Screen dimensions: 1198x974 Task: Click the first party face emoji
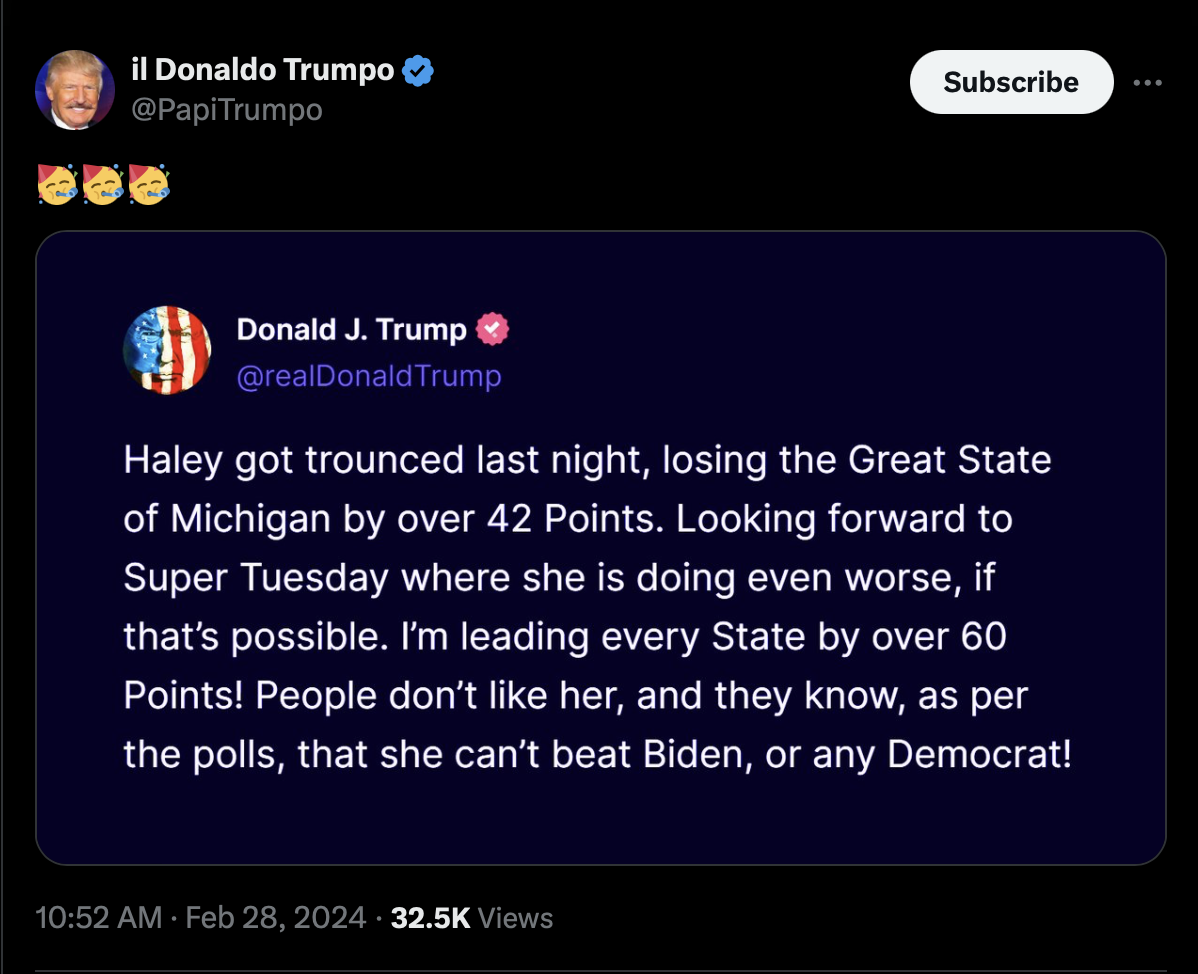click(x=58, y=186)
